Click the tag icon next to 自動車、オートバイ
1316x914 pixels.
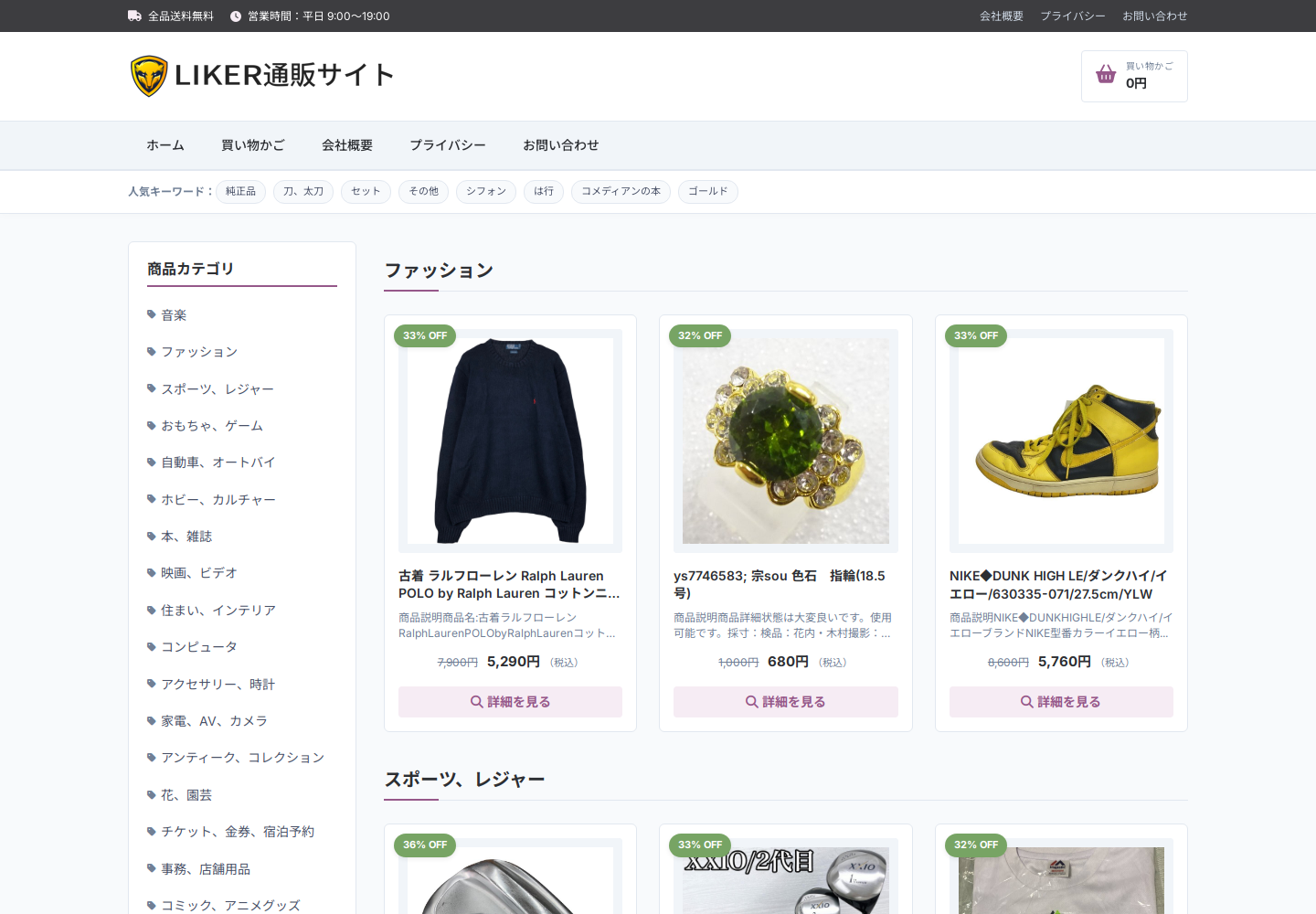(x=152, y=462)
